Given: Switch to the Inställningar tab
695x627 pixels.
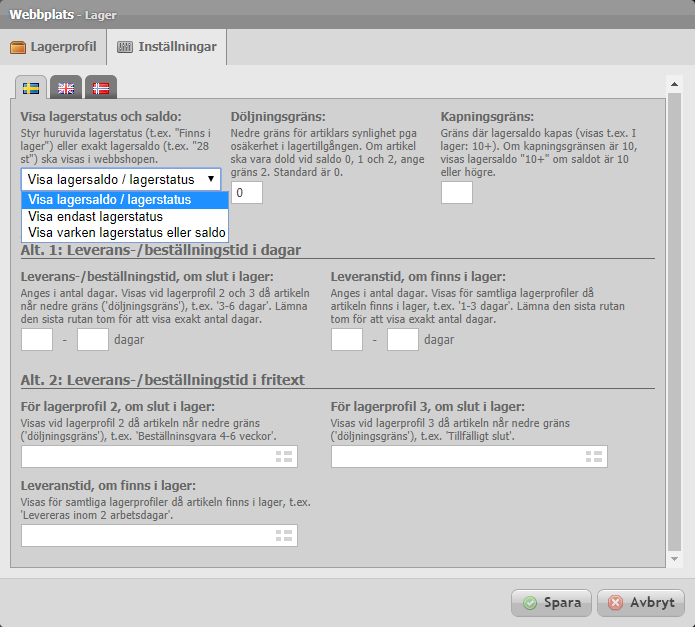Looking at the screenshot, I should (167, 47).
